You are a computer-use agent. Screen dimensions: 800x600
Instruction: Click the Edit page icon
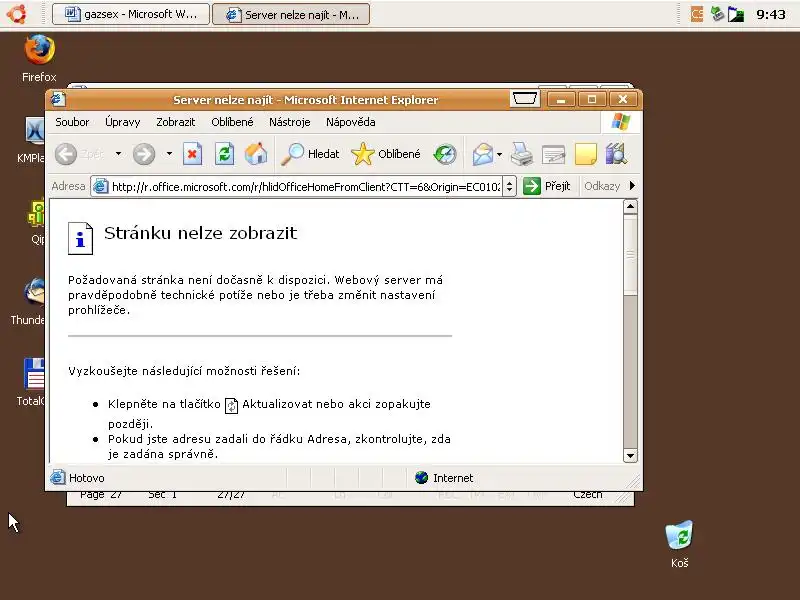point(554,154)
